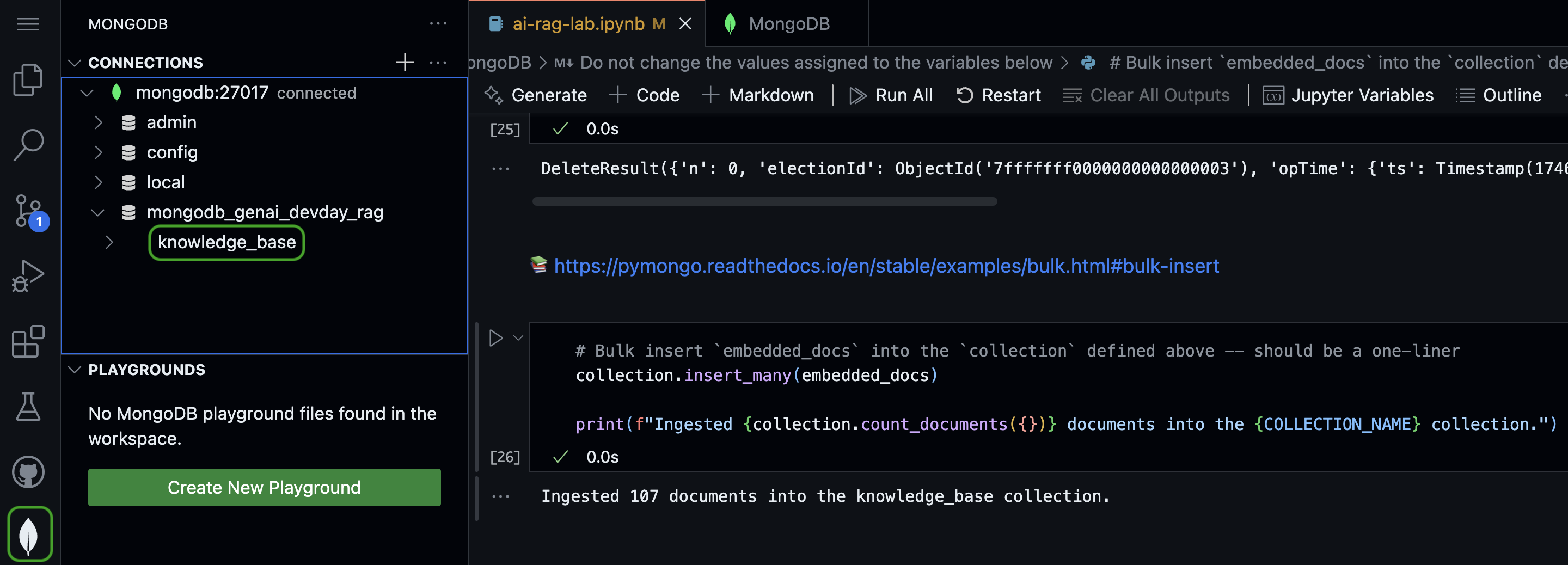Expand the admin database
The image size is (1568, 565).
click(x=98, y=123)
